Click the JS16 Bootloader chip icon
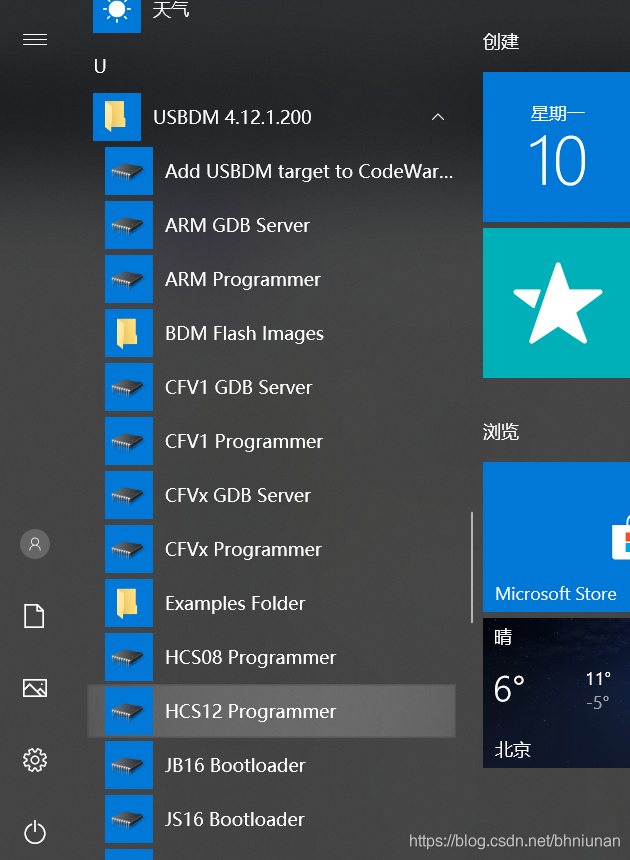 click(129, 819)
